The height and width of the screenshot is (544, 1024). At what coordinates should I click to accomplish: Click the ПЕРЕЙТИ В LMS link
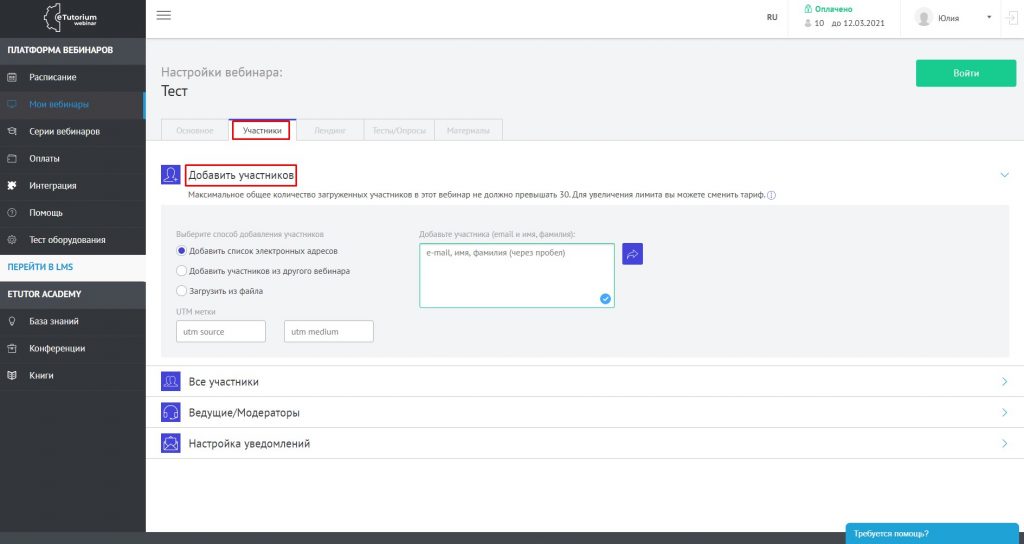40,267
